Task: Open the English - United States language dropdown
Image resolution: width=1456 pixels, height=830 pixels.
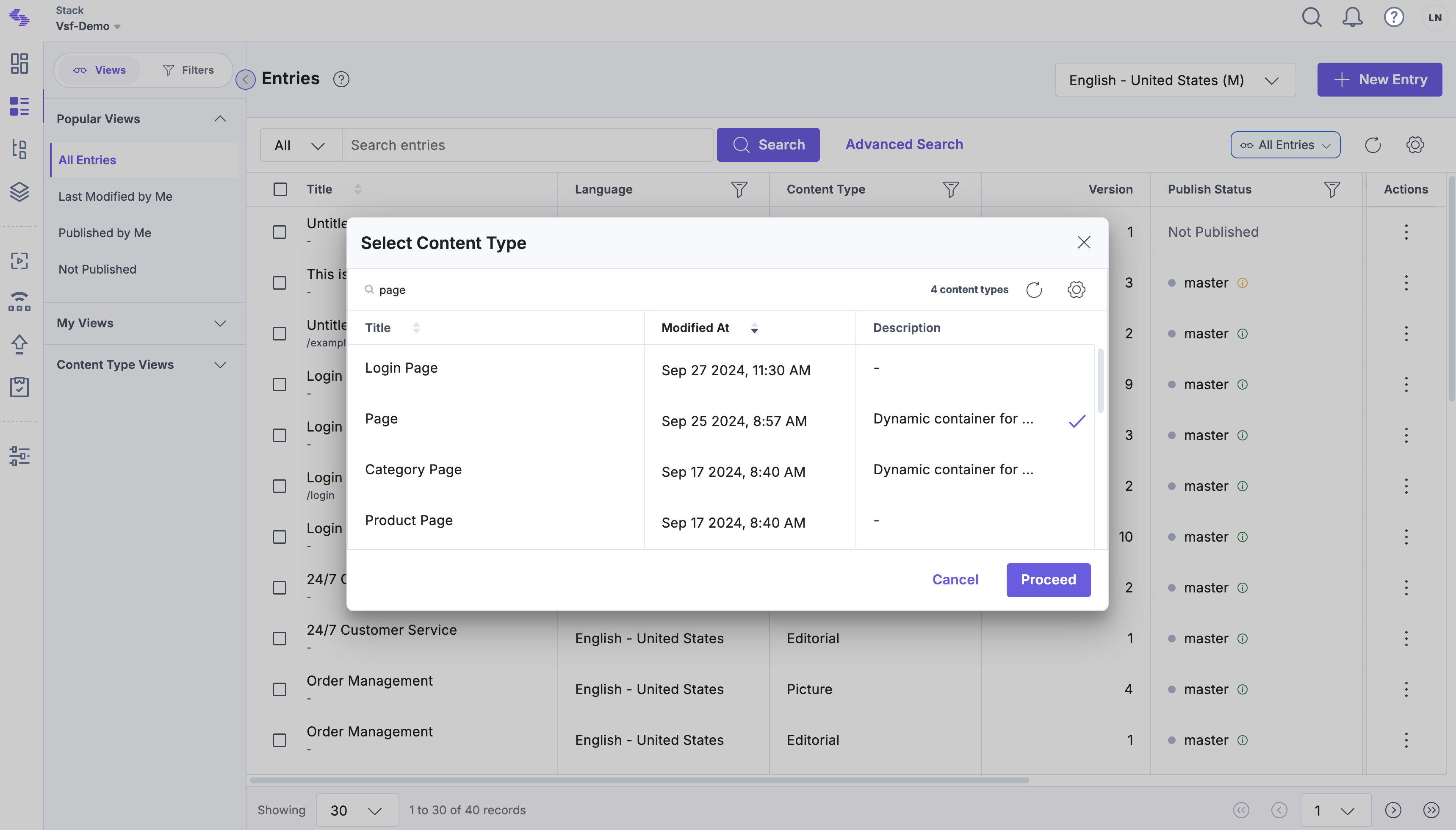Action: 1175,80
